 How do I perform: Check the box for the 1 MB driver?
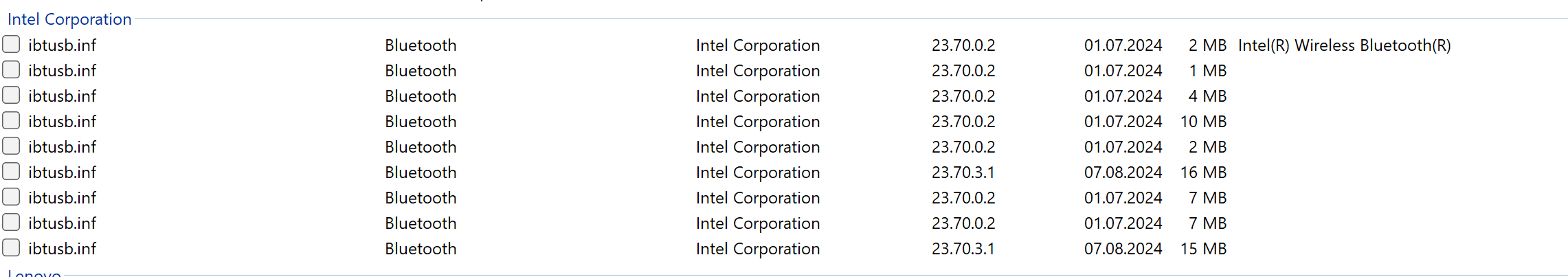[11, 70]
